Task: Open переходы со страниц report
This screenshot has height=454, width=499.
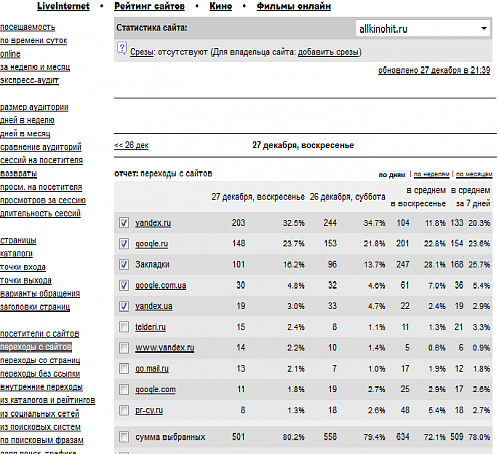Action: coord(40,360)
